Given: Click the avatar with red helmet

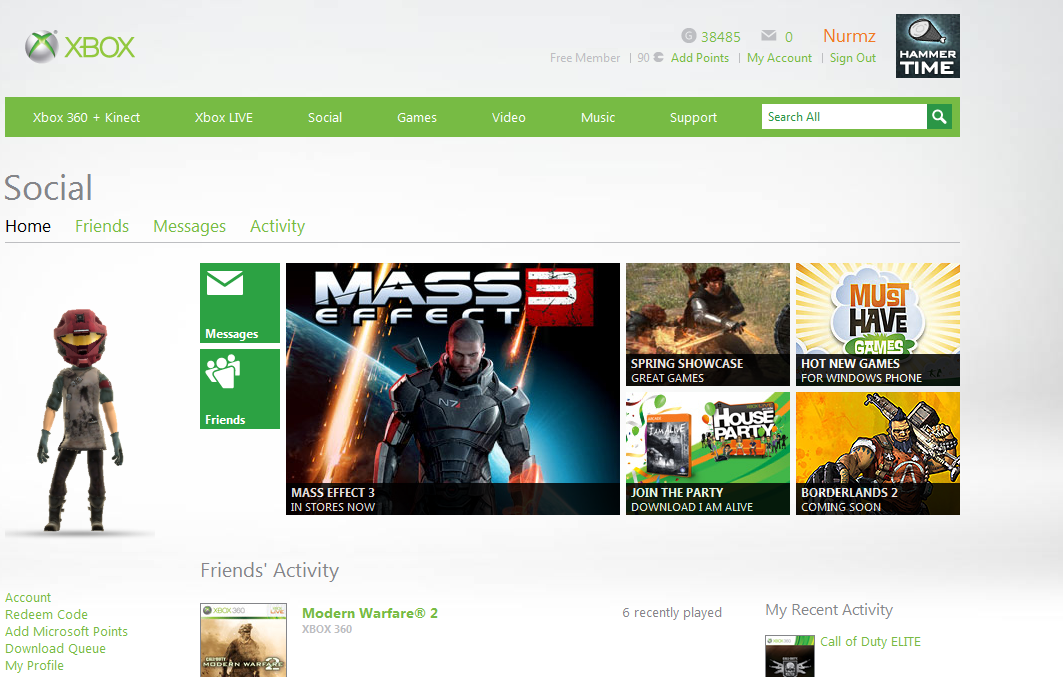Looking at the screenshot, I should click(80, 419).
